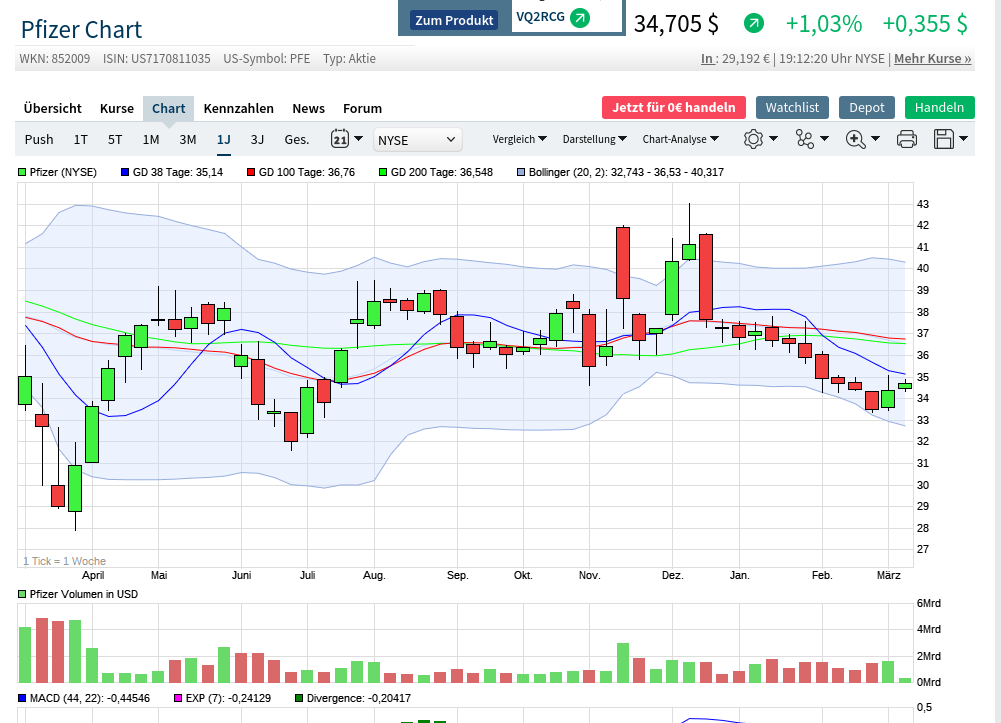
Task: Click Jetzt für 0€ handeln button
Action: coord(674,107)
